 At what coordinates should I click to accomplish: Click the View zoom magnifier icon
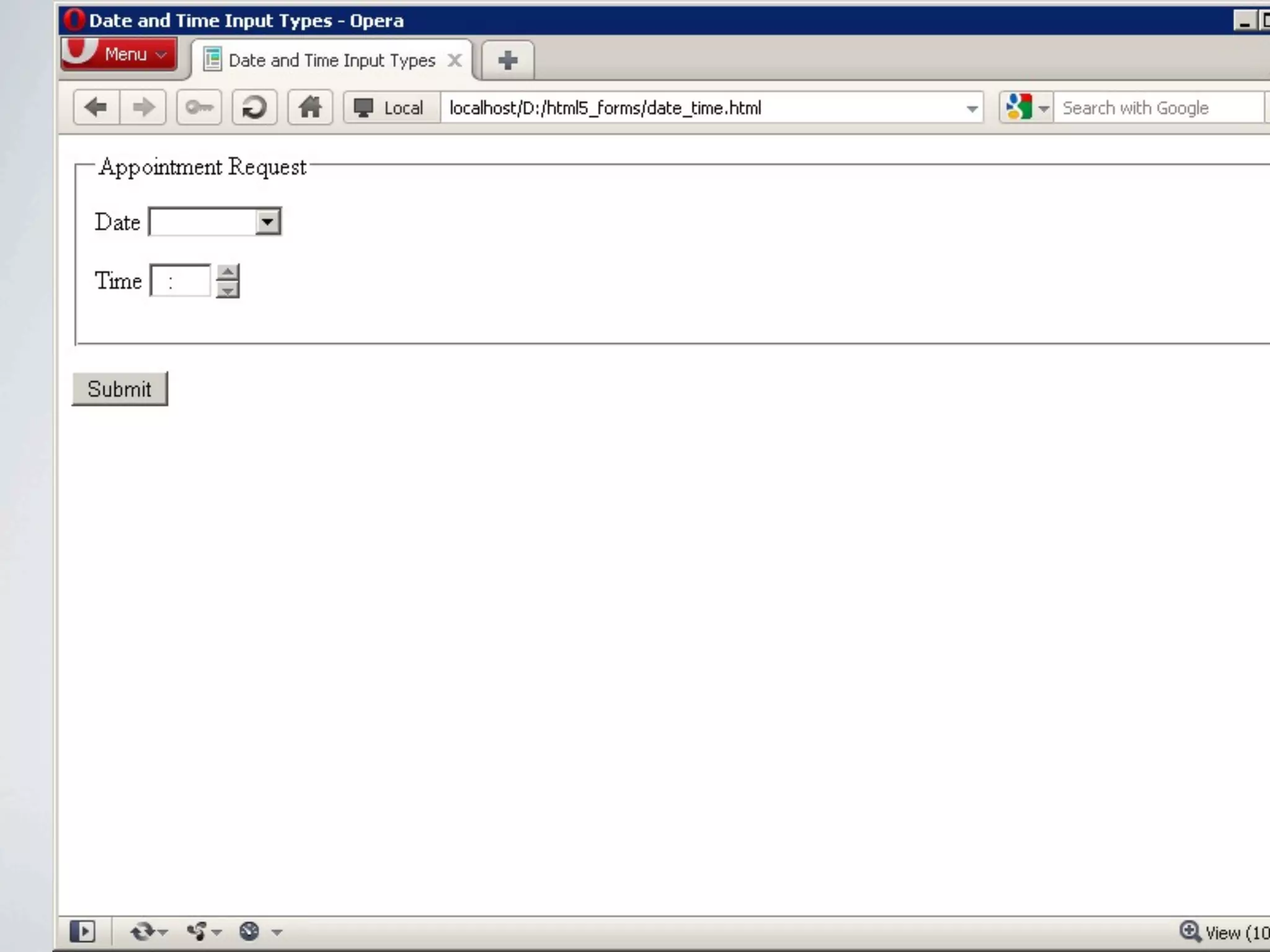pos(1189,931)
